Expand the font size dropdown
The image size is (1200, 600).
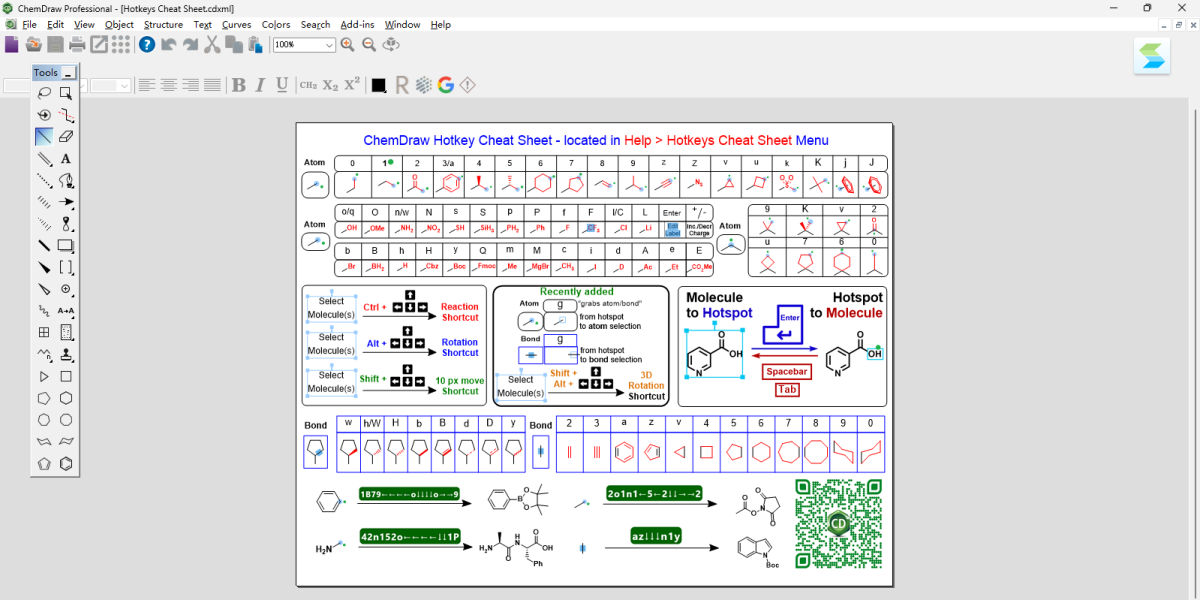click(x=124, y=86)
